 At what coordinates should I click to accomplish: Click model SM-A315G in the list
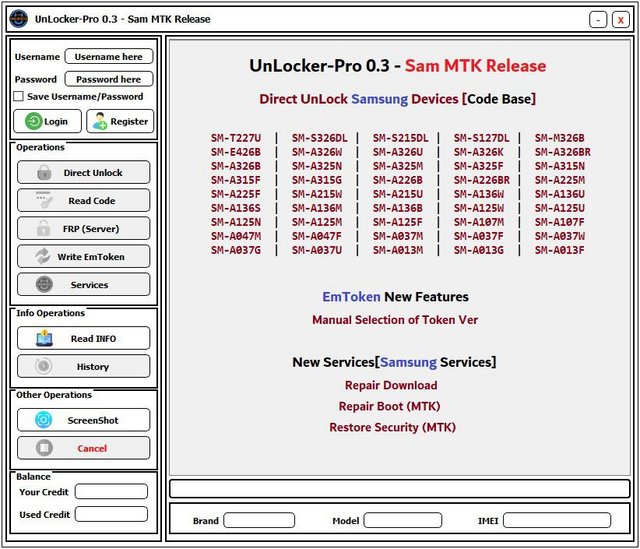(x=317, y=180)
